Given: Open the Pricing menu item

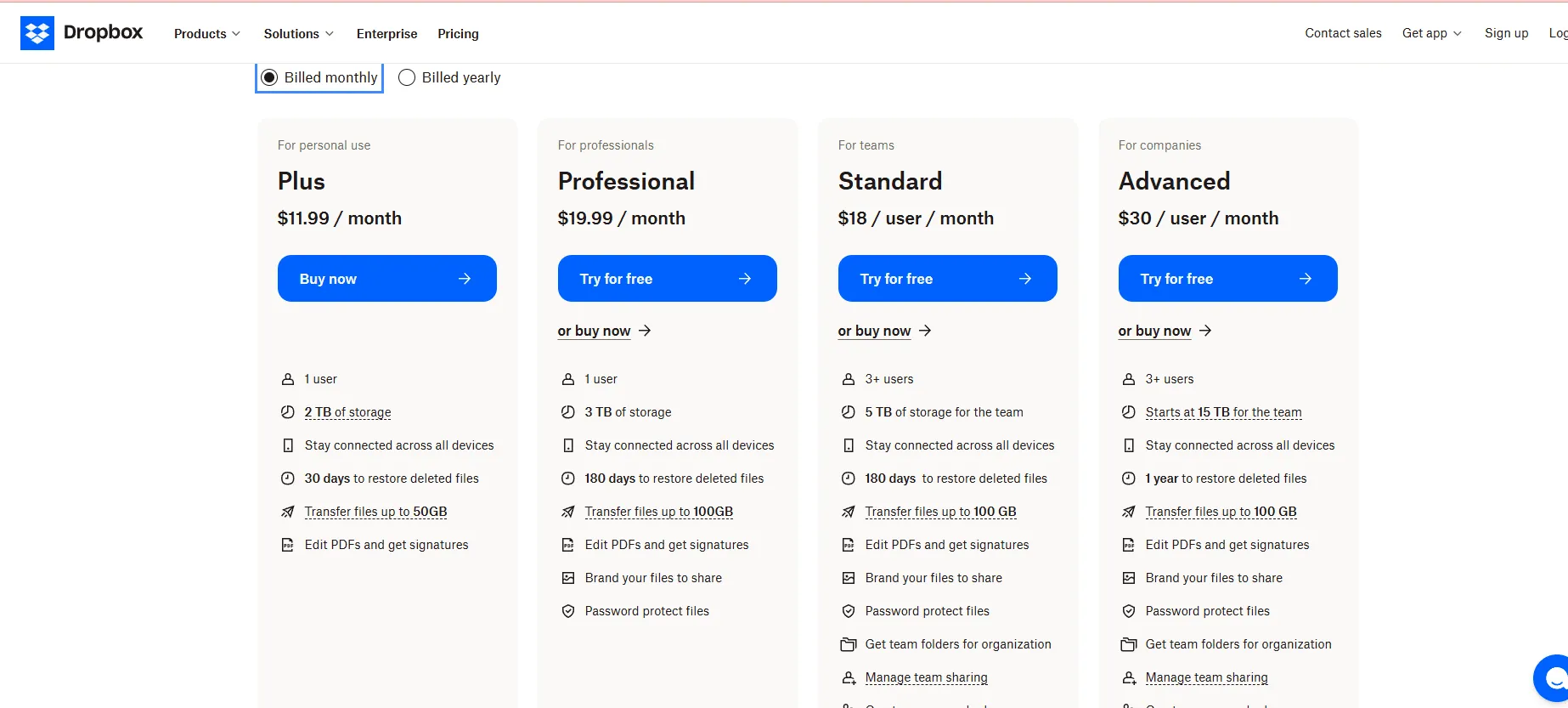Looking at the screenshot, I should click(459, 34).
